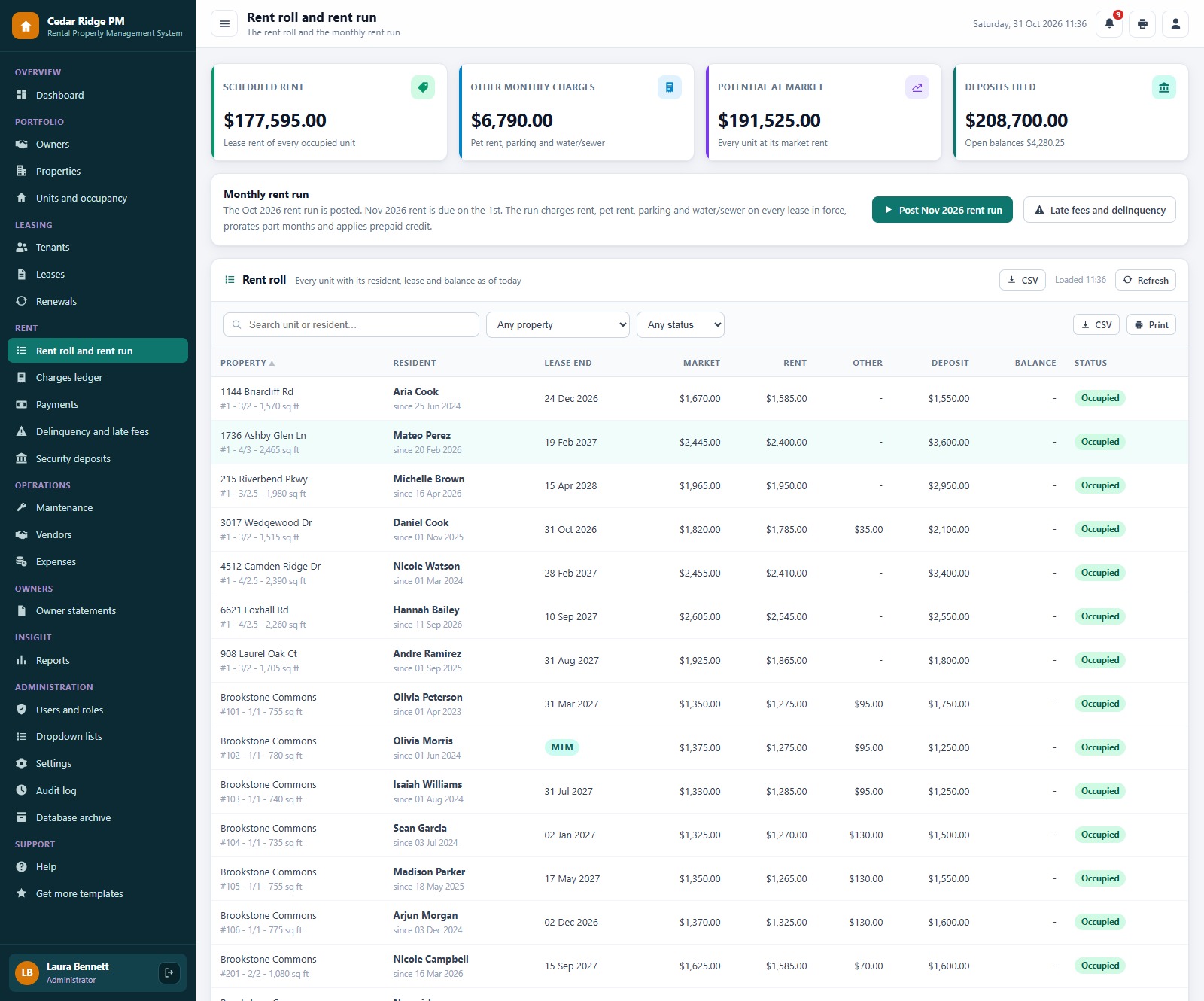Open the Any property dropdown

pos(558,324)
